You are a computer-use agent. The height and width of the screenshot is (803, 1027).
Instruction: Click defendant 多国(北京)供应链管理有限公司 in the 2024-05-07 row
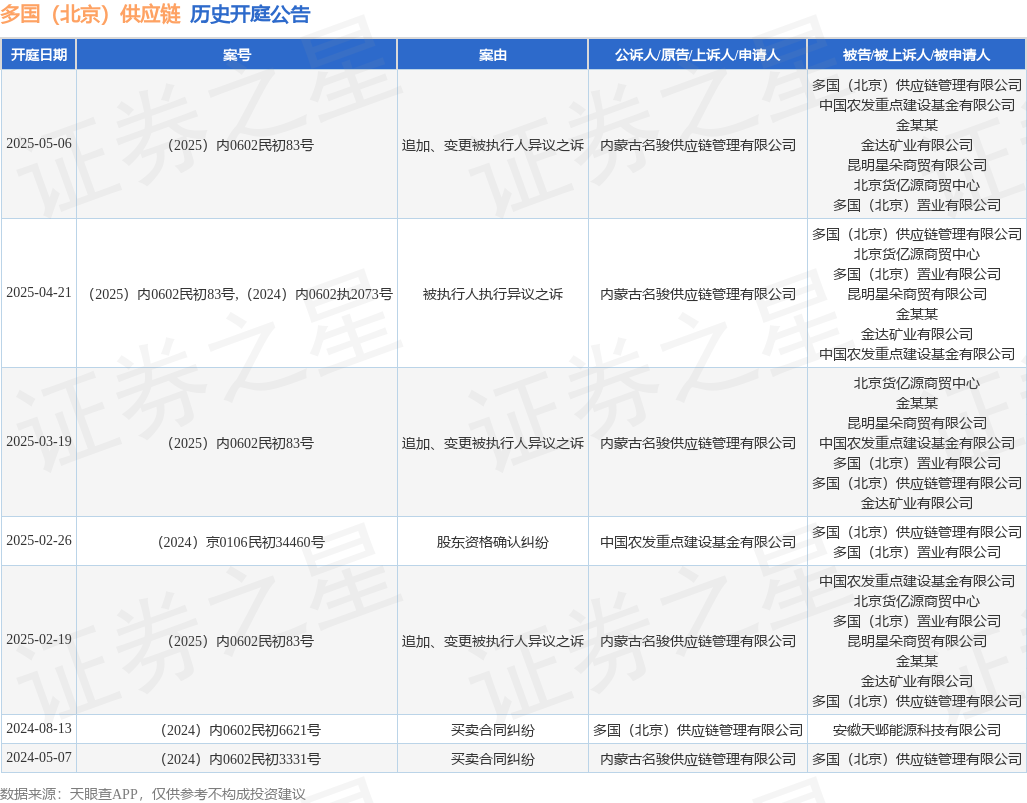pos(916,759)
